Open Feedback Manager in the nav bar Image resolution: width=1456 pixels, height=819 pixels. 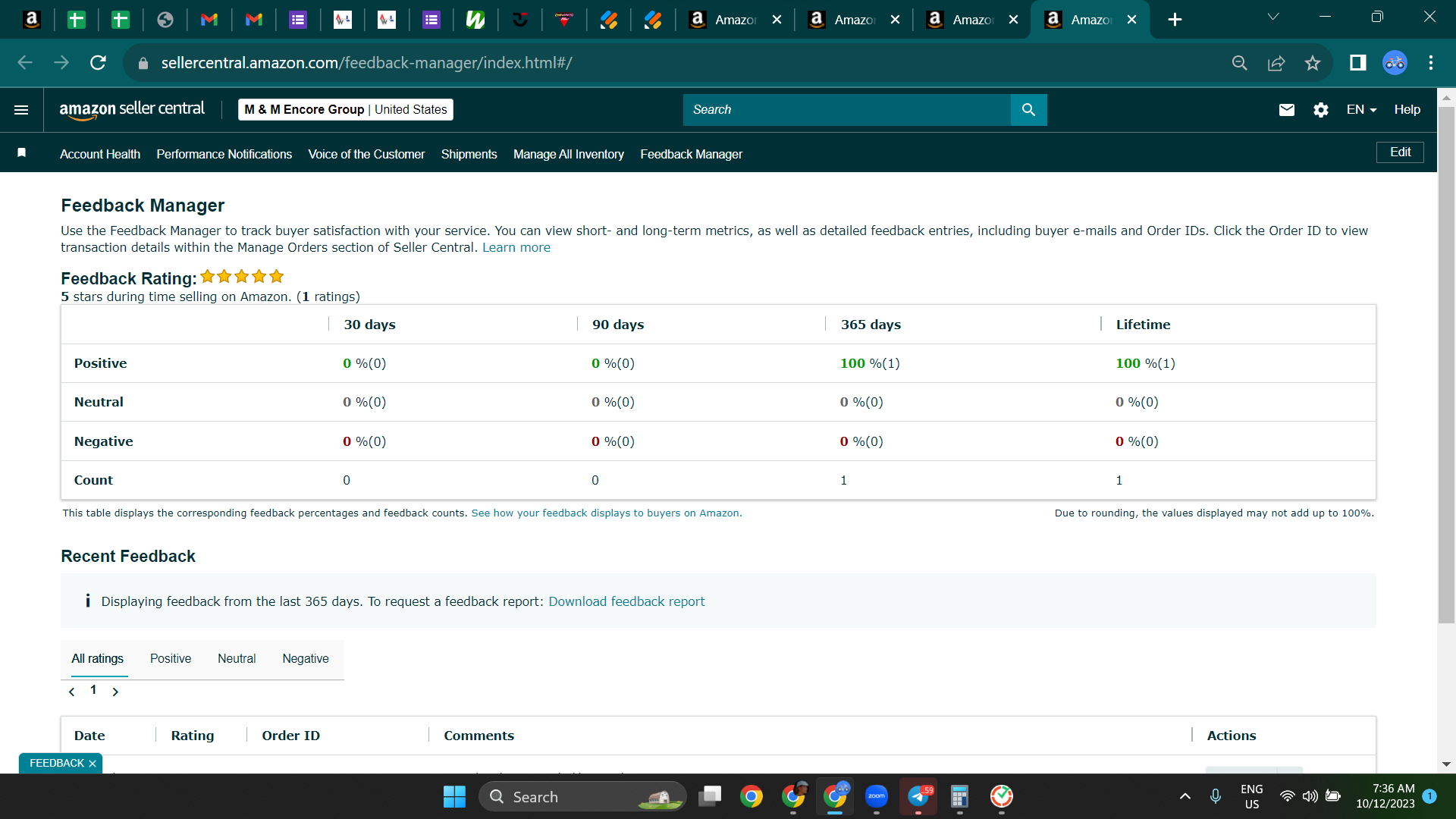691,154
